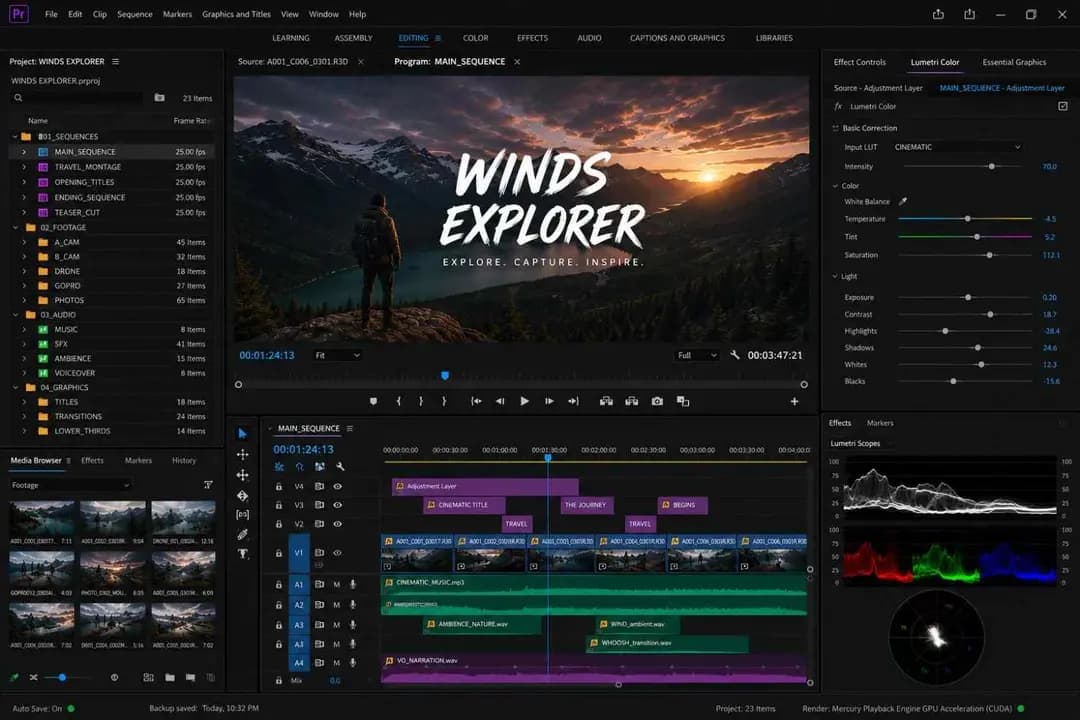The image size is (1080, 720).
Task: Open the Input LUT CINEMATIC dropdown
Action: pyautogui.click(x=957, y=147)
